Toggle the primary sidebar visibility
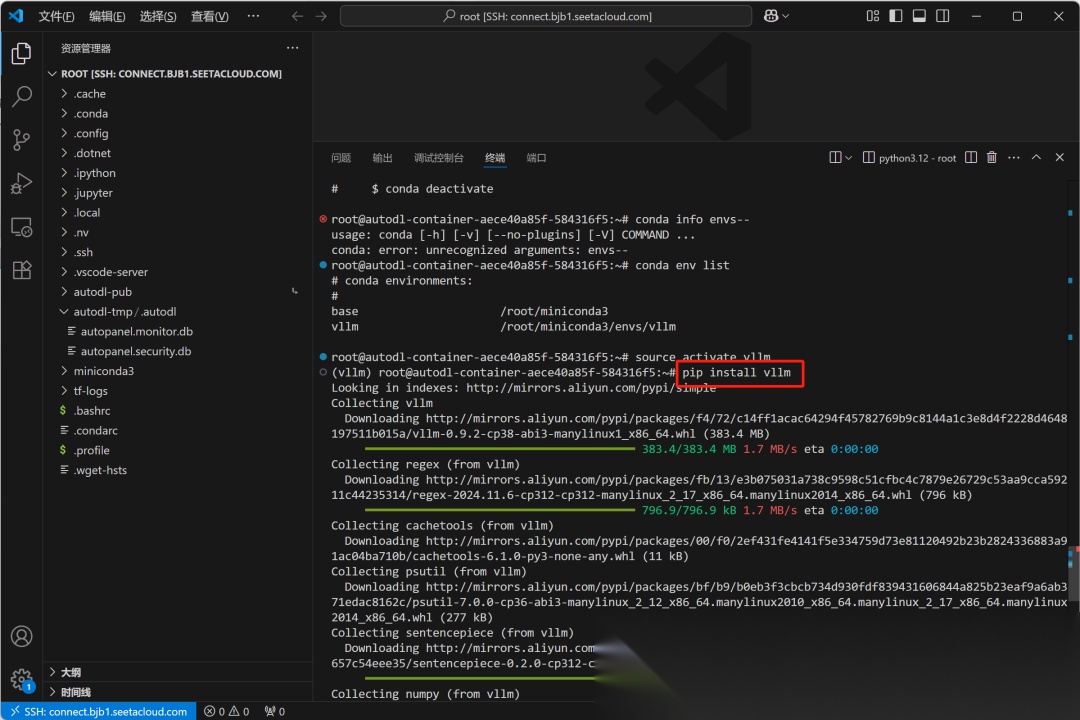1080x720 pixels. (x=895, y=16)
